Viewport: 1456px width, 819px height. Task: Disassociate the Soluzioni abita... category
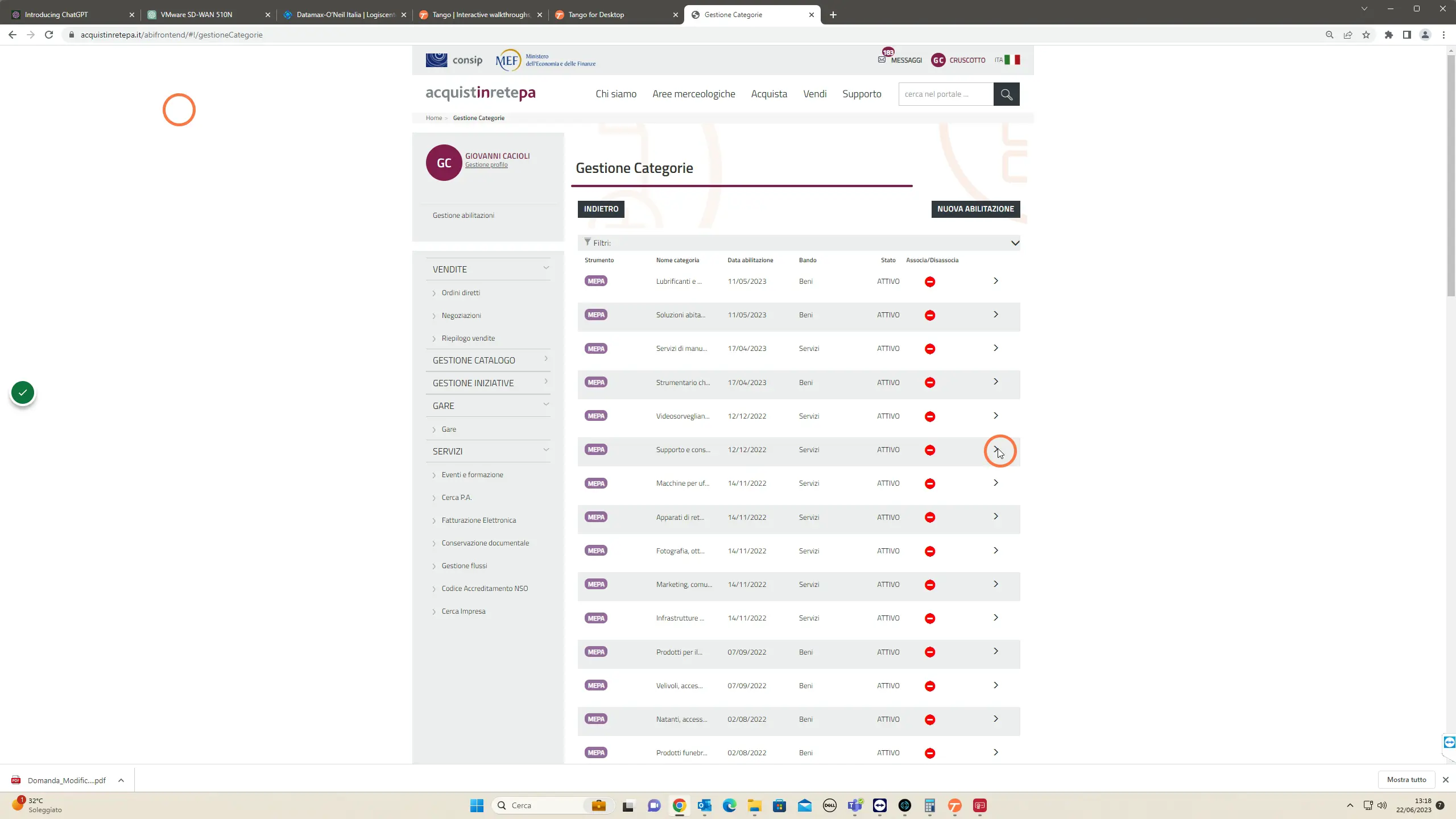[930, 315]
